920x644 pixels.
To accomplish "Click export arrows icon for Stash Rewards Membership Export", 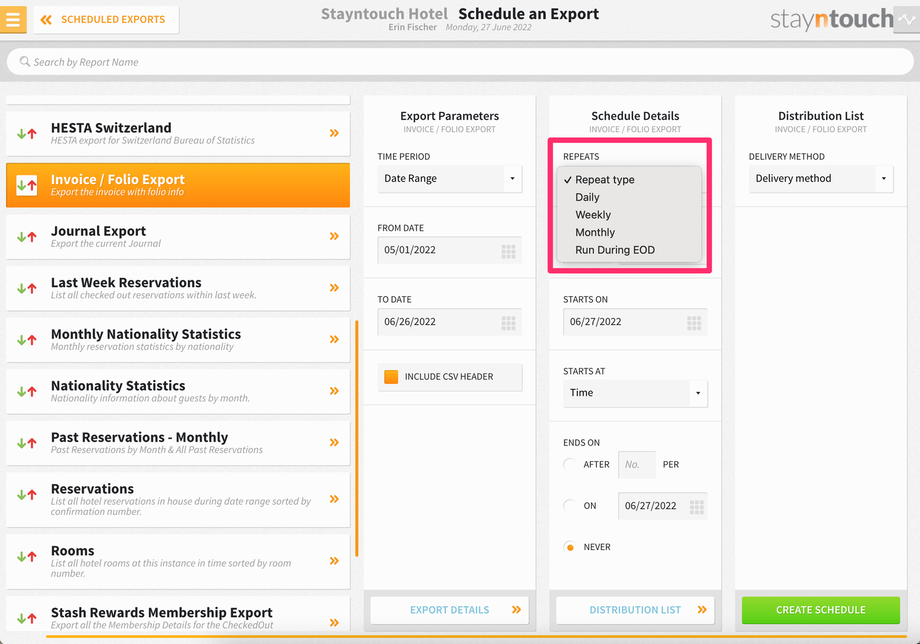I will [27, 618].
